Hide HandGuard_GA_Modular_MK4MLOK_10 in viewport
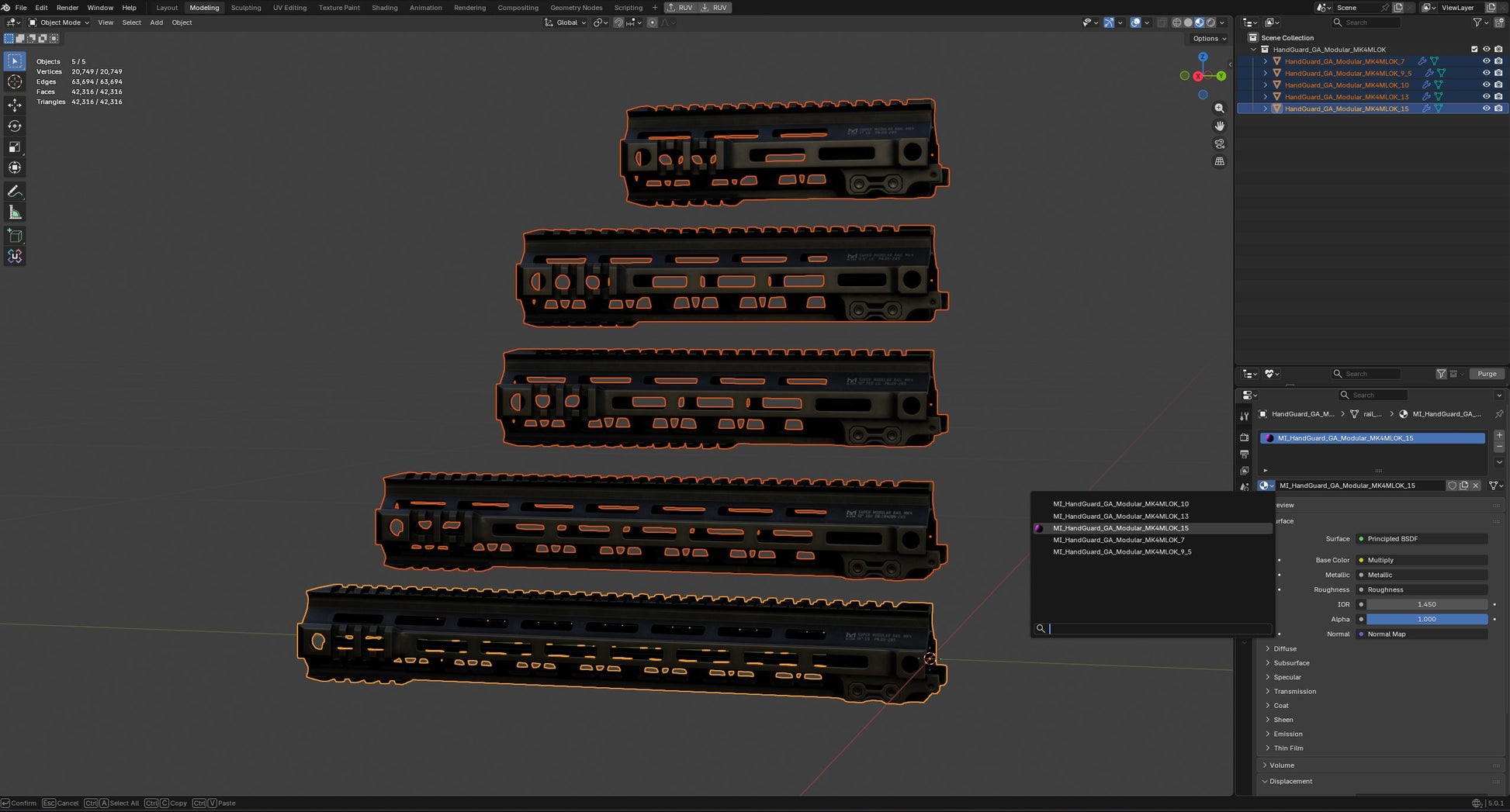The width and height of the screenshot is (1510, 812). click(1486, 85)
